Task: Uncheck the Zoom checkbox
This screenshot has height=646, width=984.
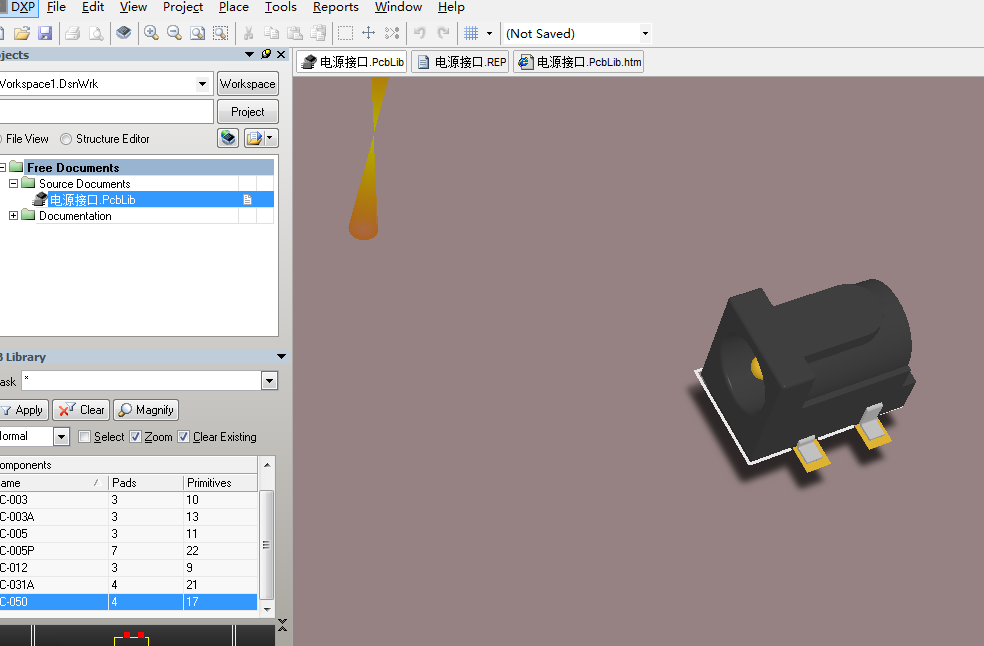Action: tap(136, 437)
